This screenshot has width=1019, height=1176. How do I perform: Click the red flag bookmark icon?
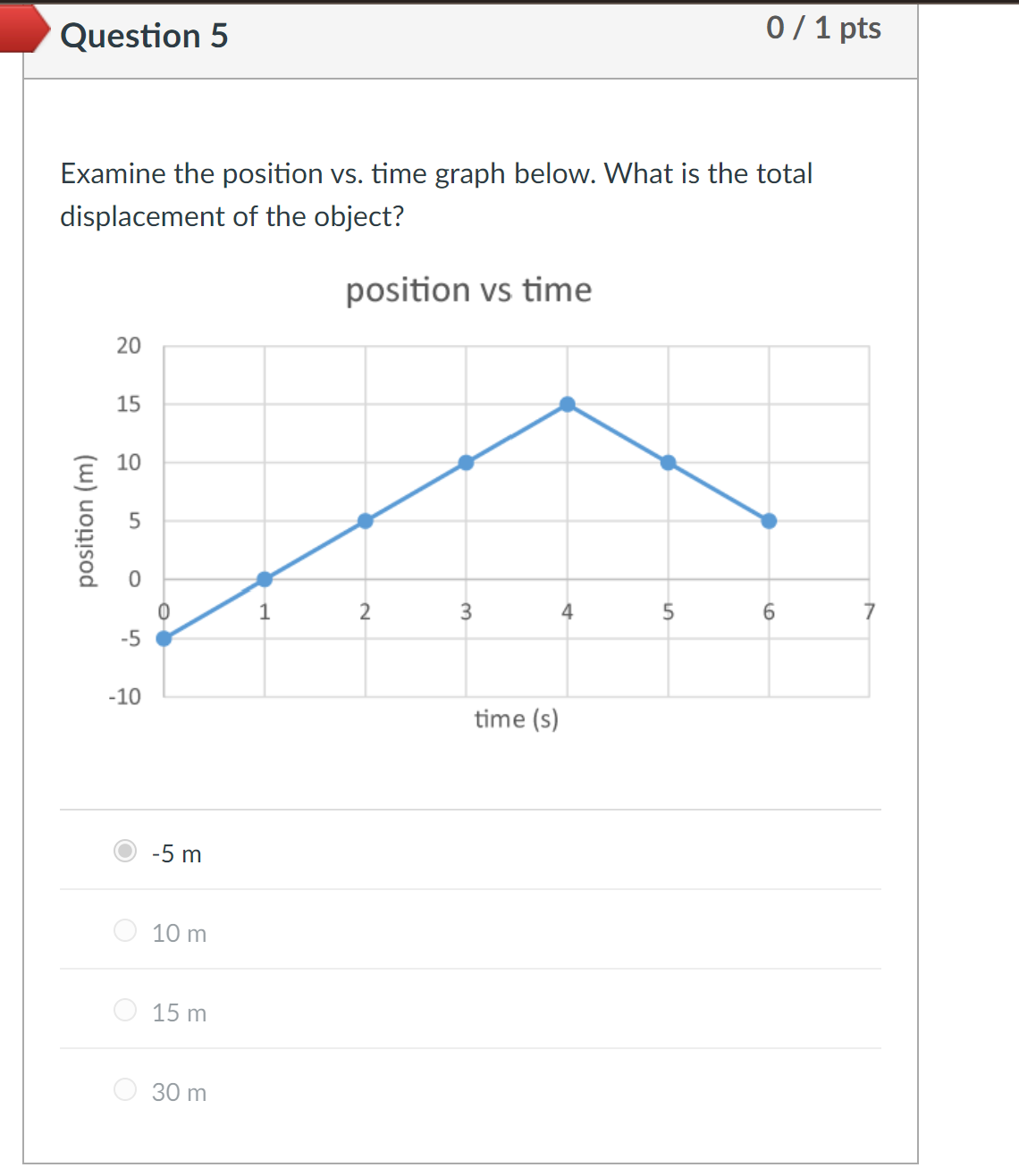(24, 29)
